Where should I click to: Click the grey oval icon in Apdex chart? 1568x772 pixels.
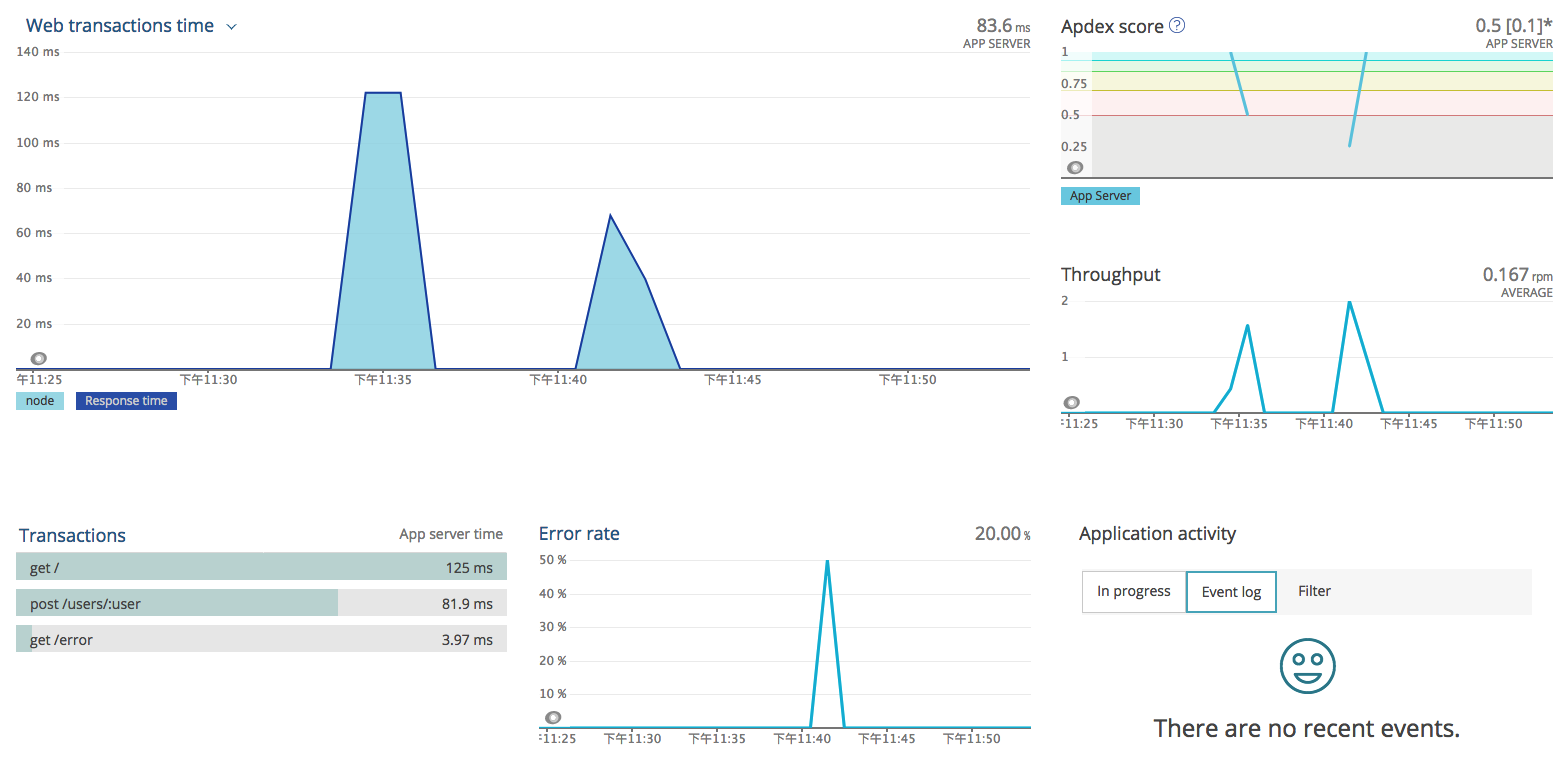click(x=1075, y=168)
